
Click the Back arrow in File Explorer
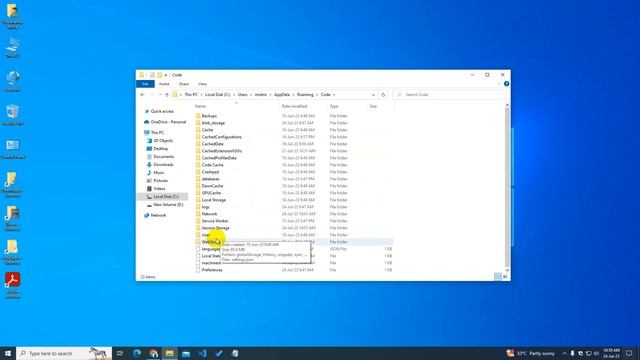click(142, 95)
